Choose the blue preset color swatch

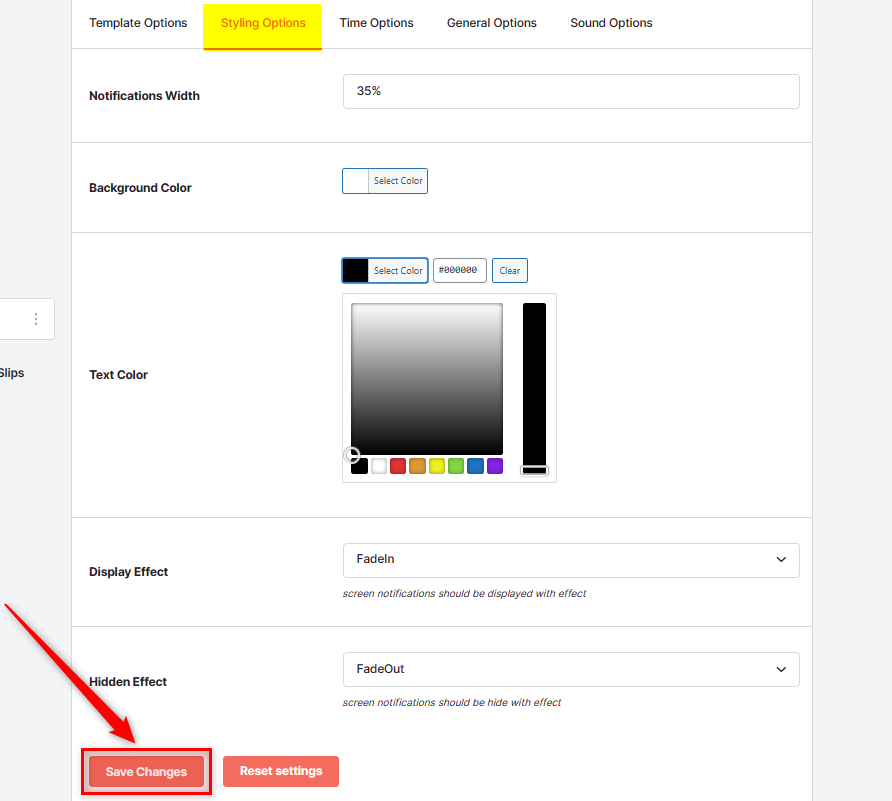click(475, 465)
